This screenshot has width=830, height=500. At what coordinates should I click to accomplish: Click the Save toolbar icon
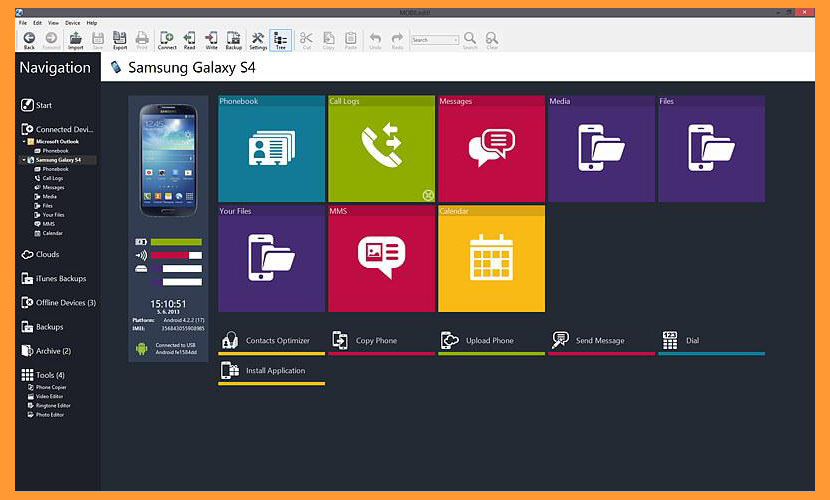coord(98,40)
